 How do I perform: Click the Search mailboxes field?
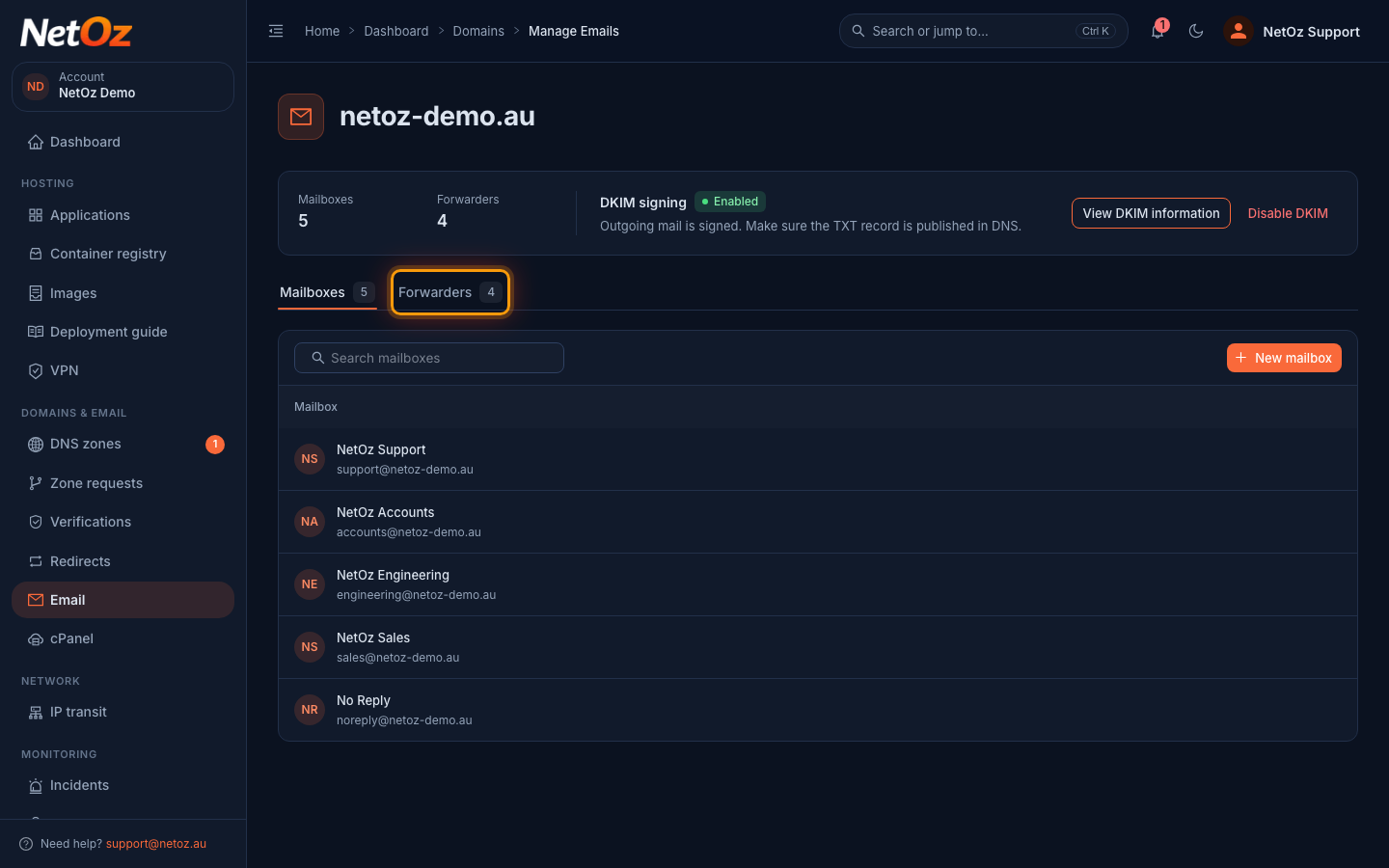429,358
